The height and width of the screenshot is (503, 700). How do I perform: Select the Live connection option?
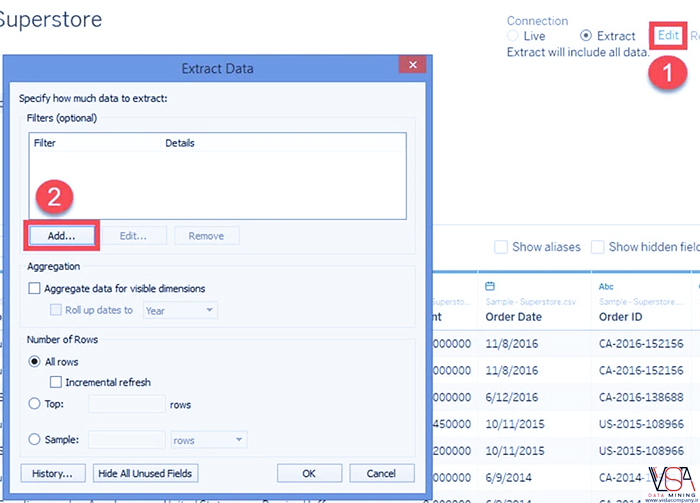[514, 36]
